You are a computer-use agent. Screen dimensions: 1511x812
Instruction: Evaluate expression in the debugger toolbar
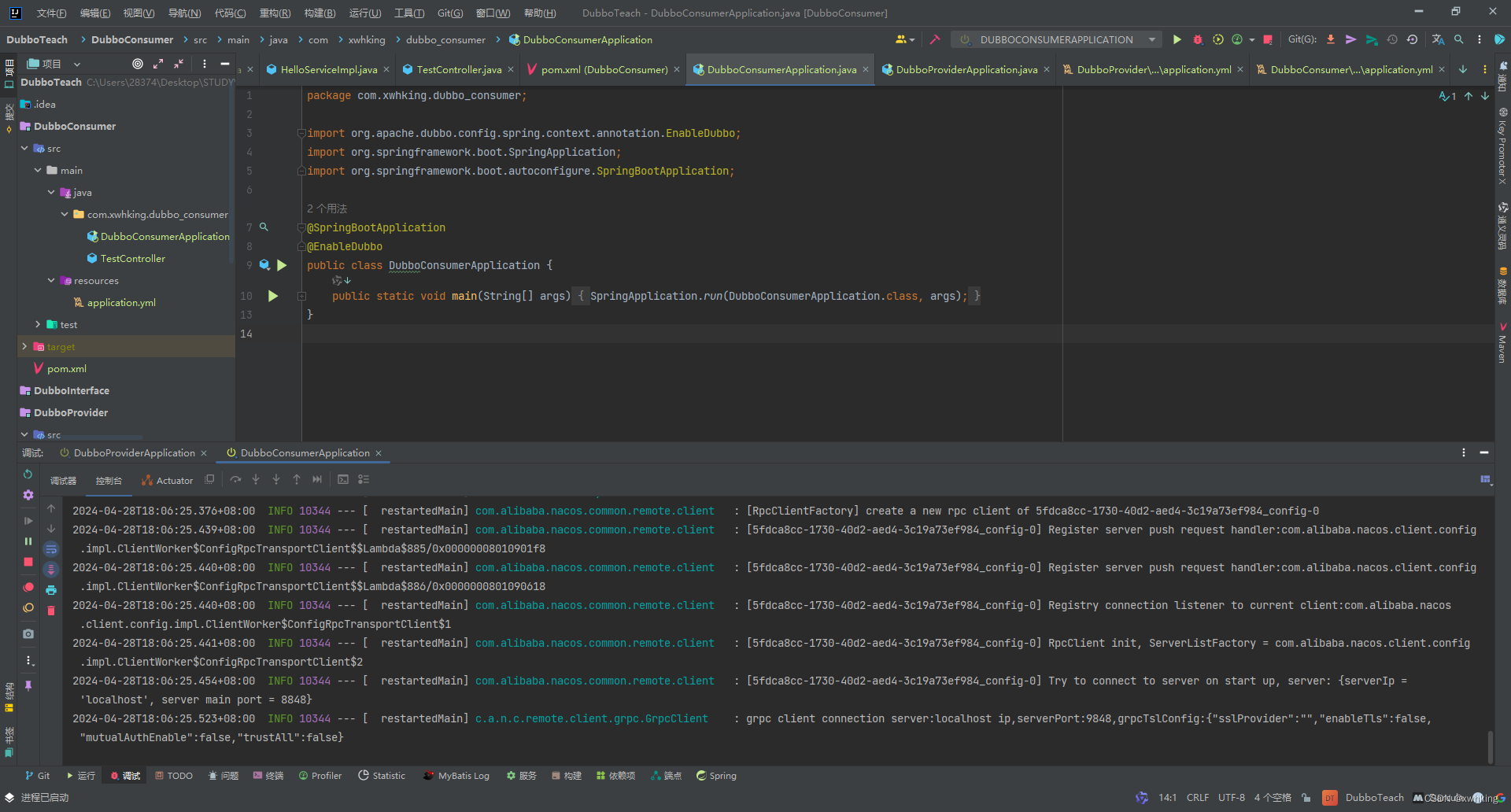343,479
